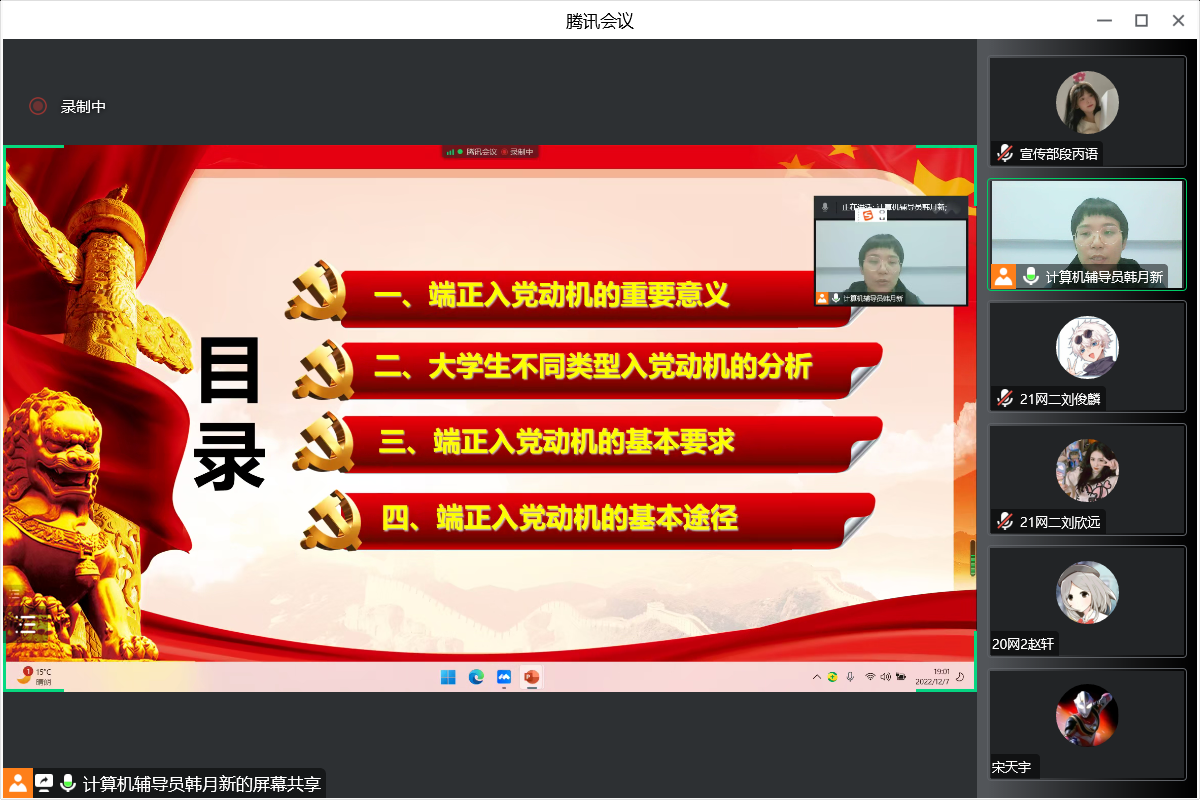Screen dimensions: 1200x800
Task: Expand the system tray hidden icons chevron
Action: (x=816, y=677)
